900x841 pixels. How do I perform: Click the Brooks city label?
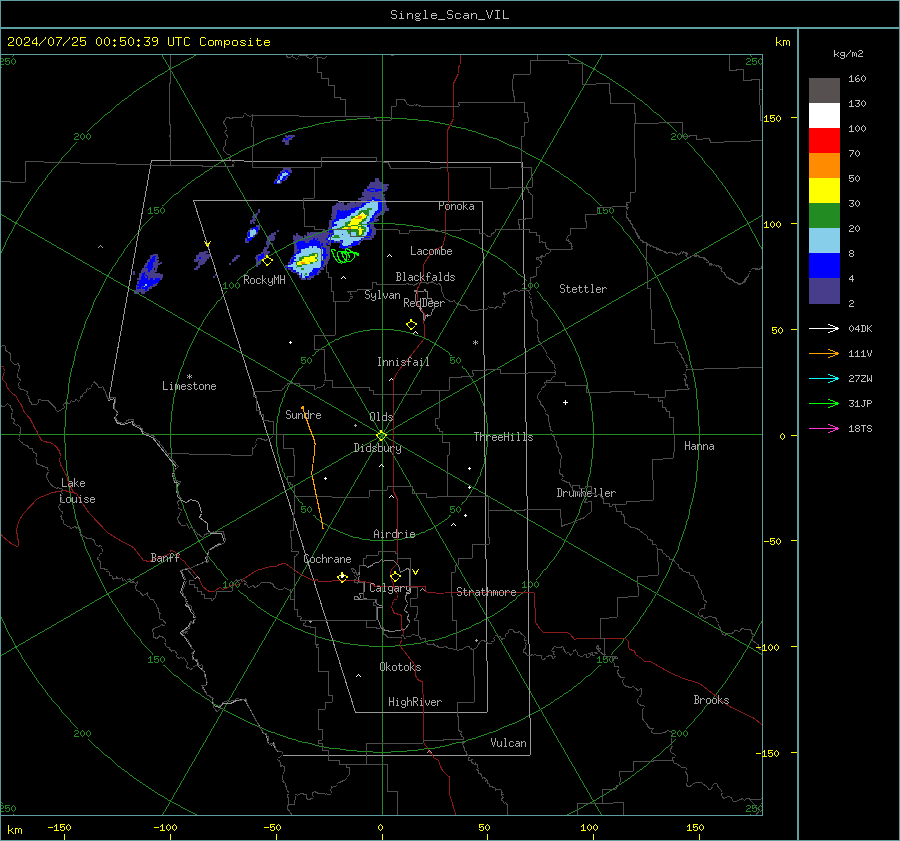(x=711, y=700)
